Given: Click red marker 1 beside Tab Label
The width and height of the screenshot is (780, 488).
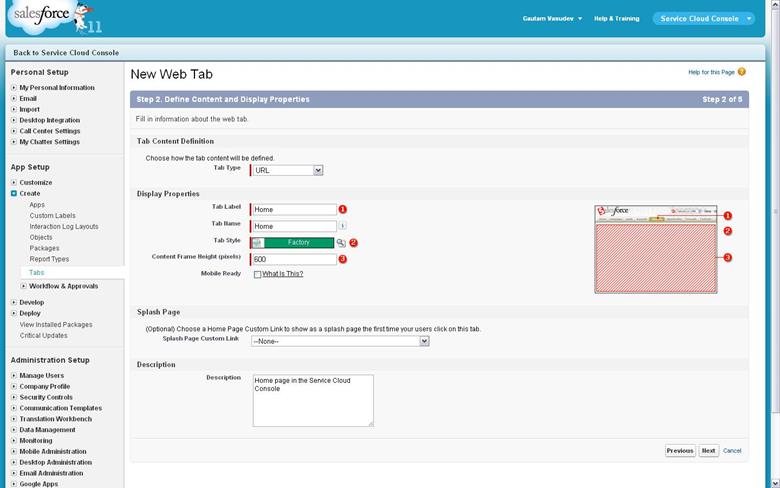Looking at the screenshot, I should [x=342, y=210].
